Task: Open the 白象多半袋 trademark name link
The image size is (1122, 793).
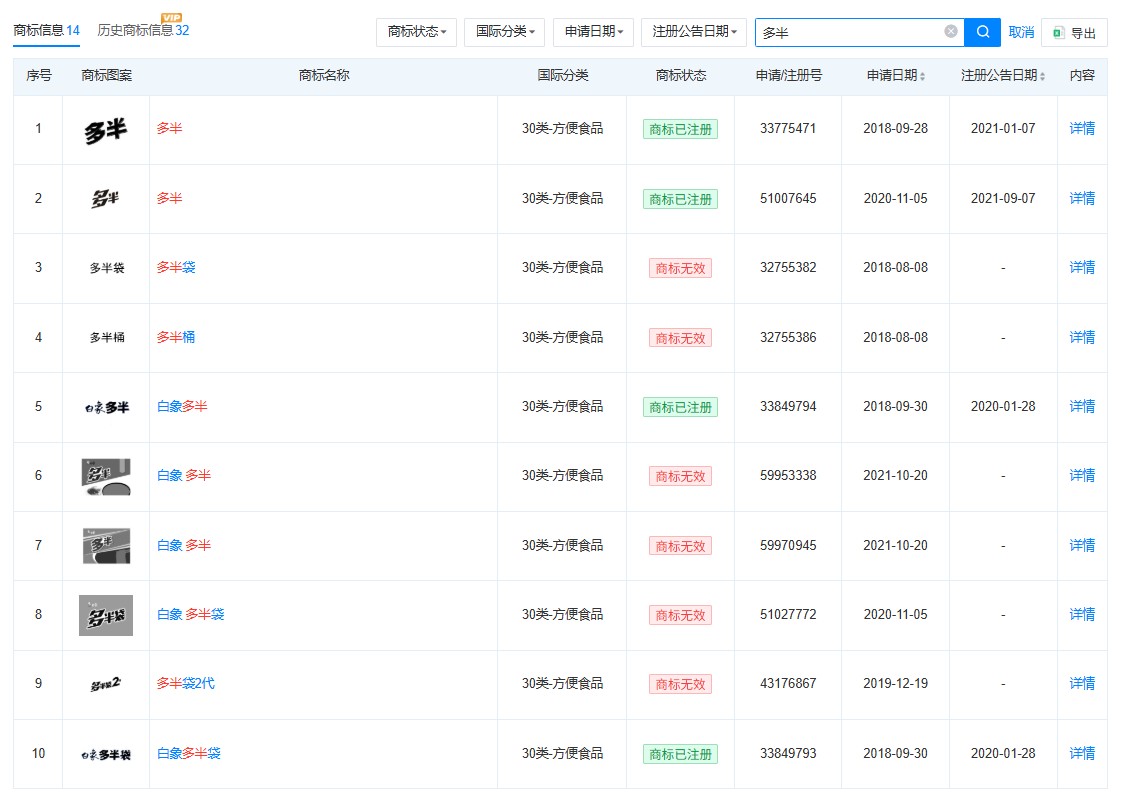Action: [189, 753]
